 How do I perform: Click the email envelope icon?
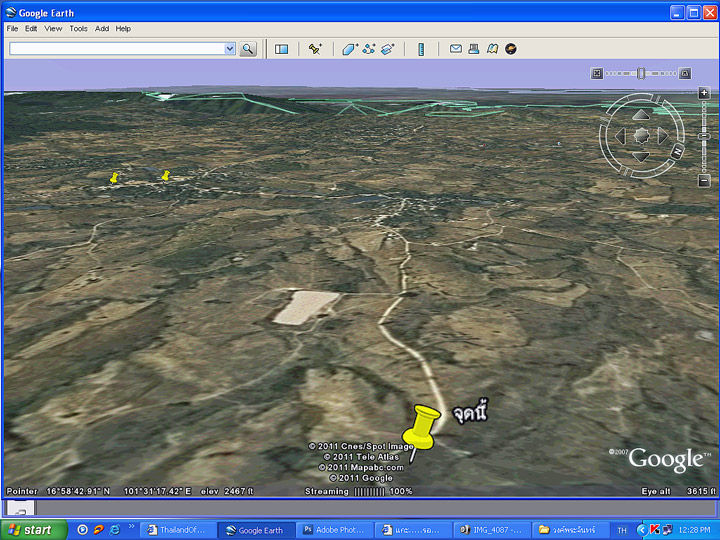455,48
